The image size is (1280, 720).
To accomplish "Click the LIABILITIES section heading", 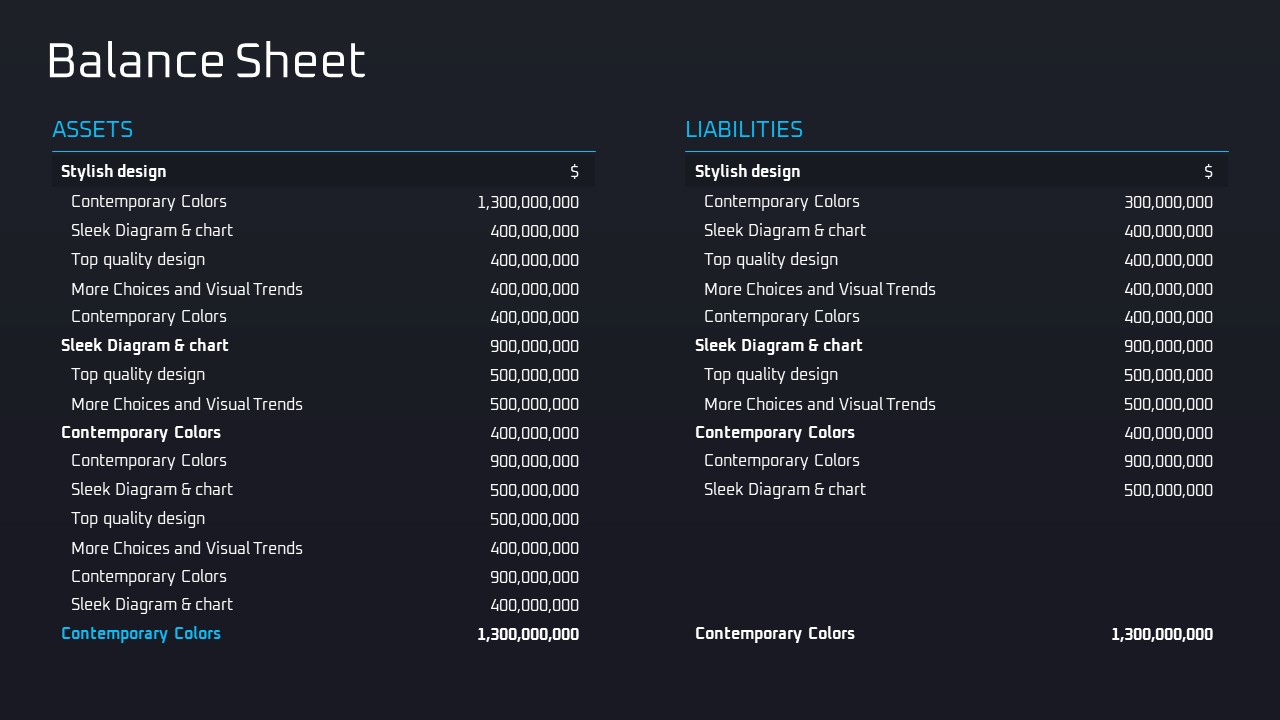I will pos(744,129).
